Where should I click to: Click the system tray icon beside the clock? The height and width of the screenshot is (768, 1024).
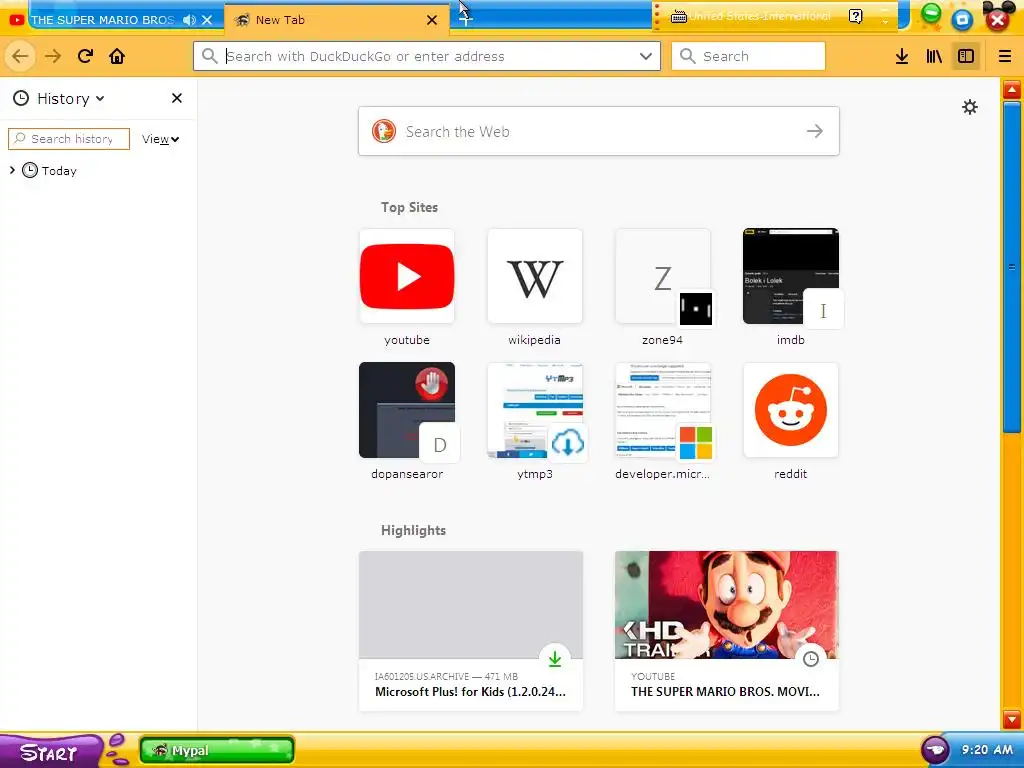click(x=935, y=749)
